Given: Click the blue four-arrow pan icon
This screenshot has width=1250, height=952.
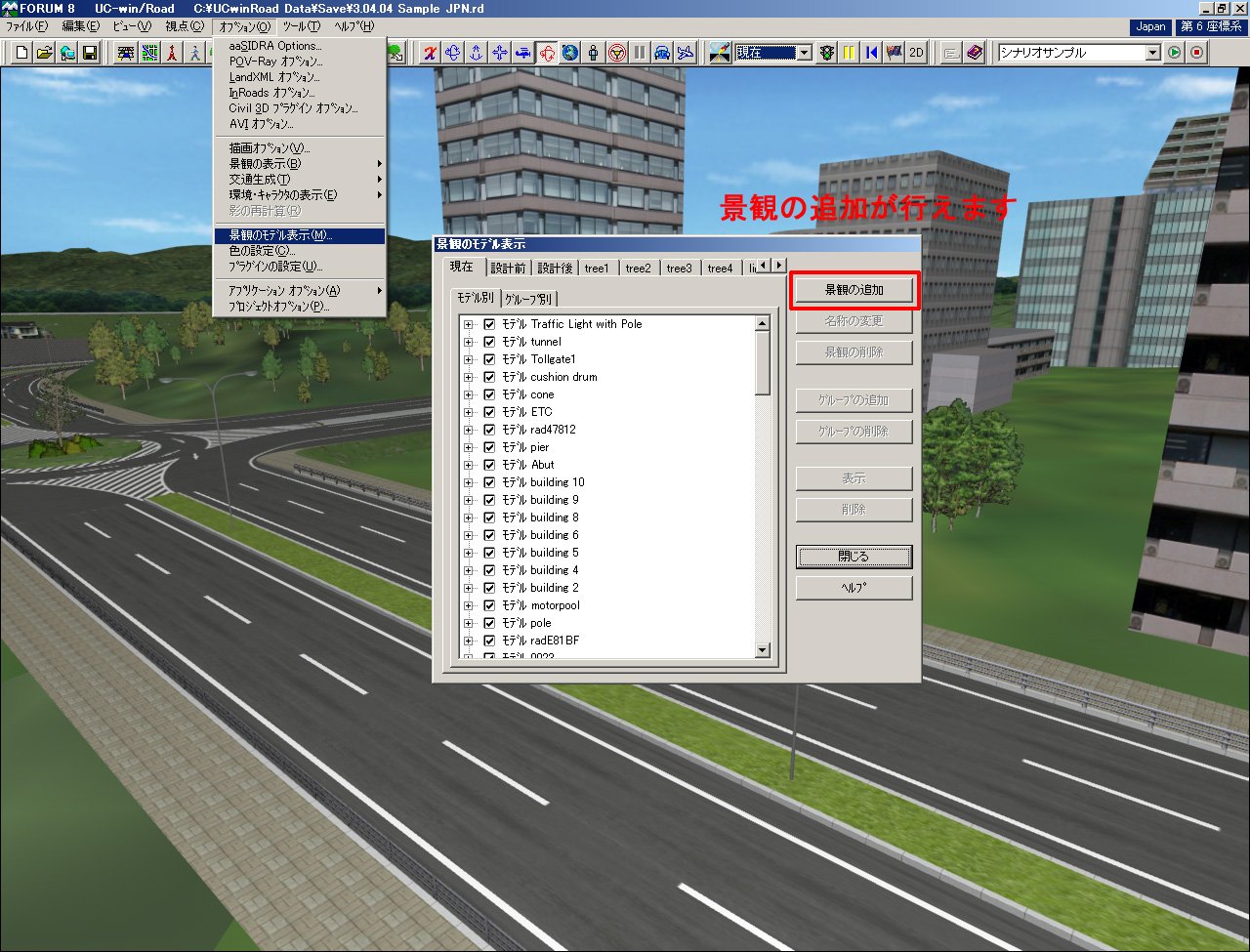Looking at the screenshot, I should pos(499,53).
